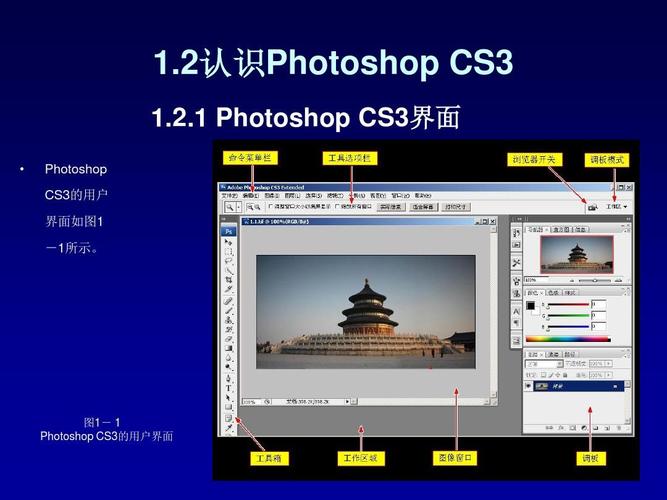Image resolution: width=667 pixels, height=500 pixels.
Task: Select the Notes tool
Action: point(228,418)
